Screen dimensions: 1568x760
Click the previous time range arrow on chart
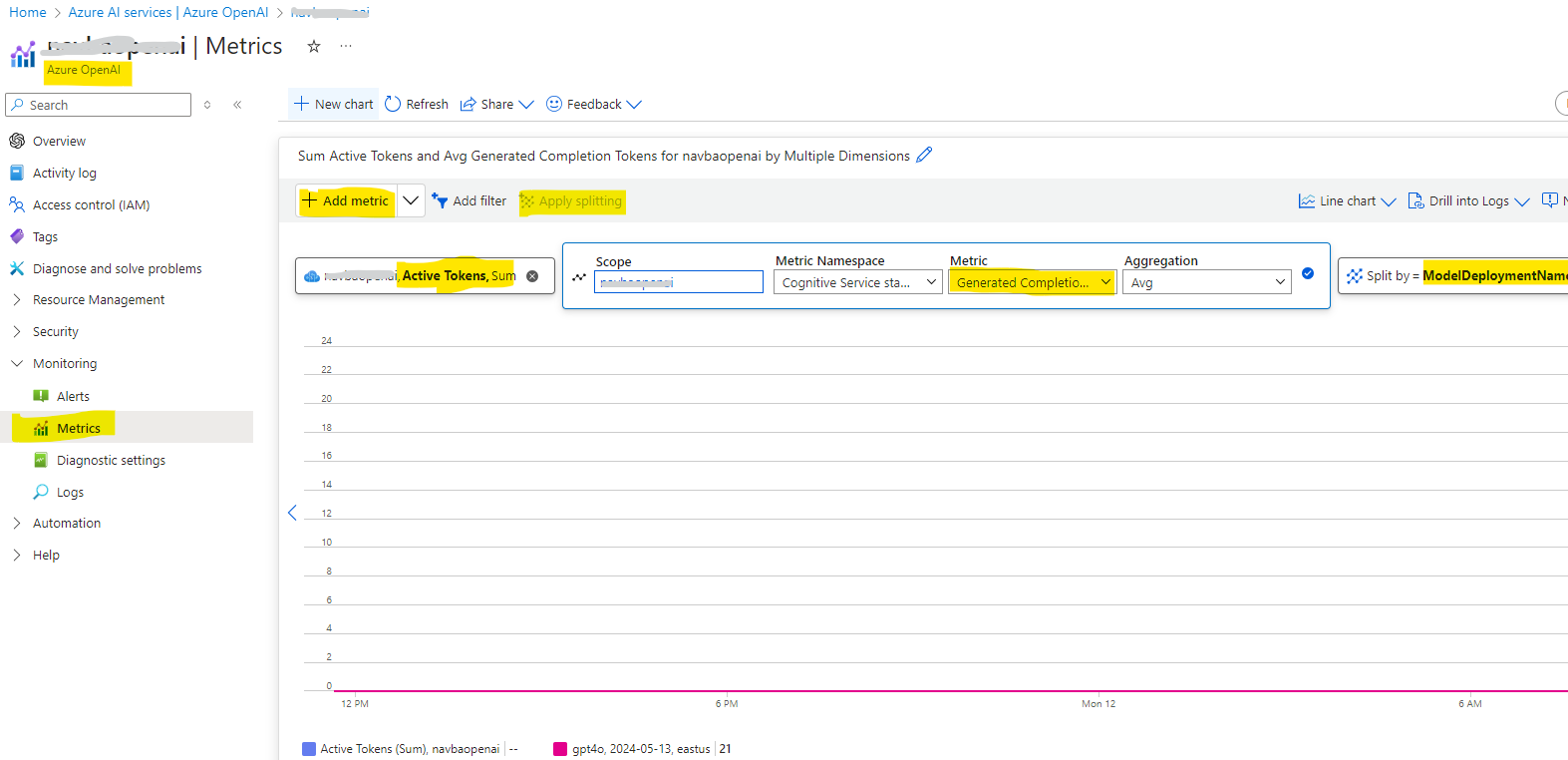pyautogui.click(x=292, y=513)
